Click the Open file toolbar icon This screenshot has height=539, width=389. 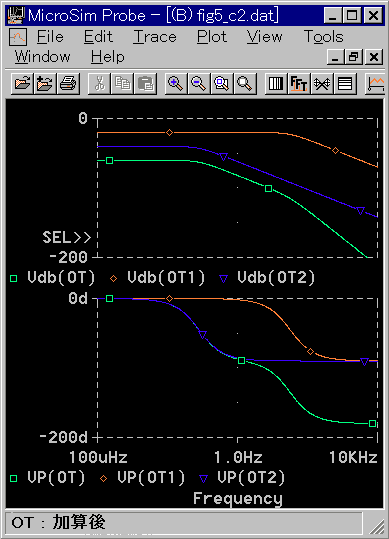(22, 84)
